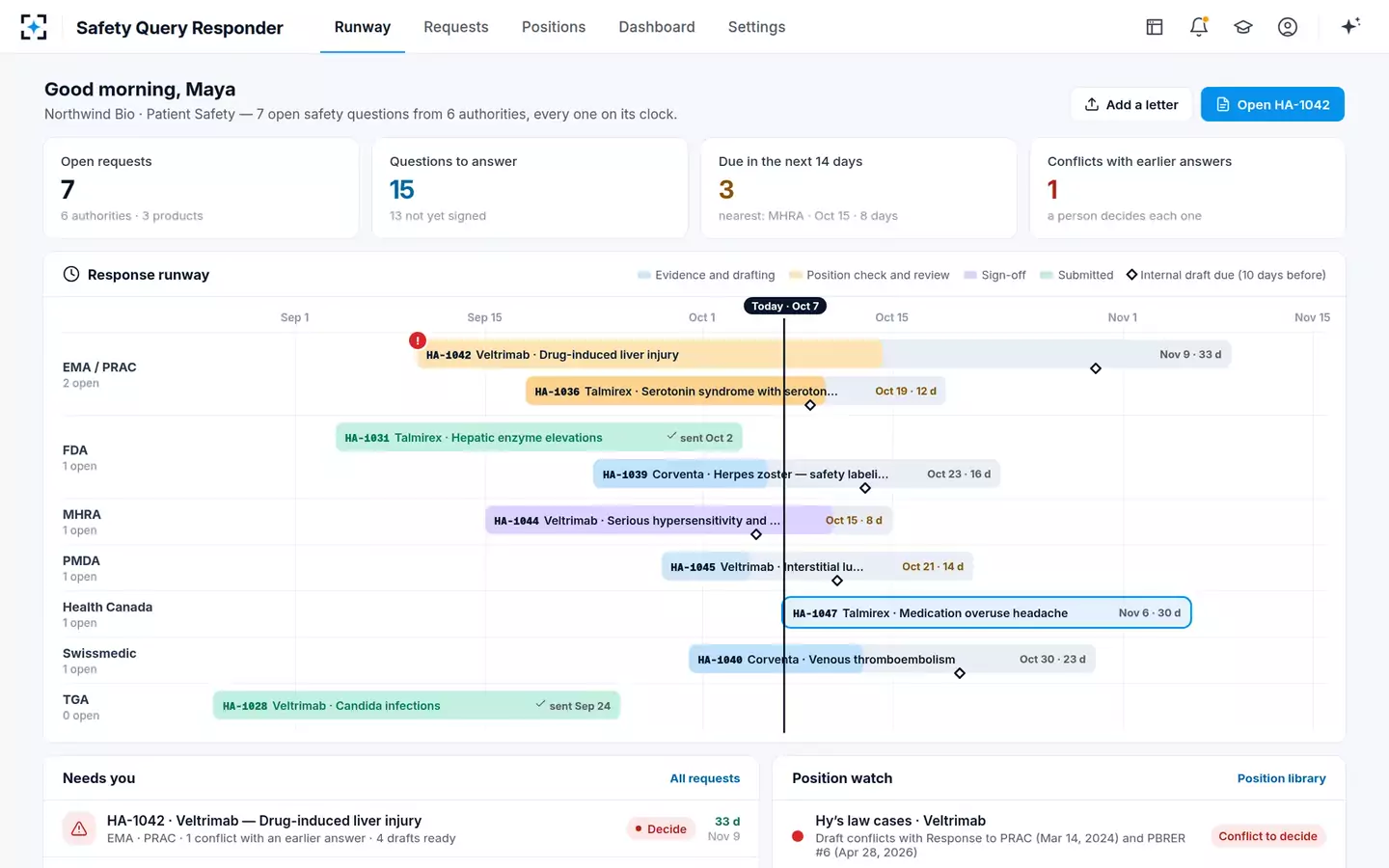This screenshot has height=868, width=1389.
Task: Open the Position library link
Action: [x=1282, y=778]
